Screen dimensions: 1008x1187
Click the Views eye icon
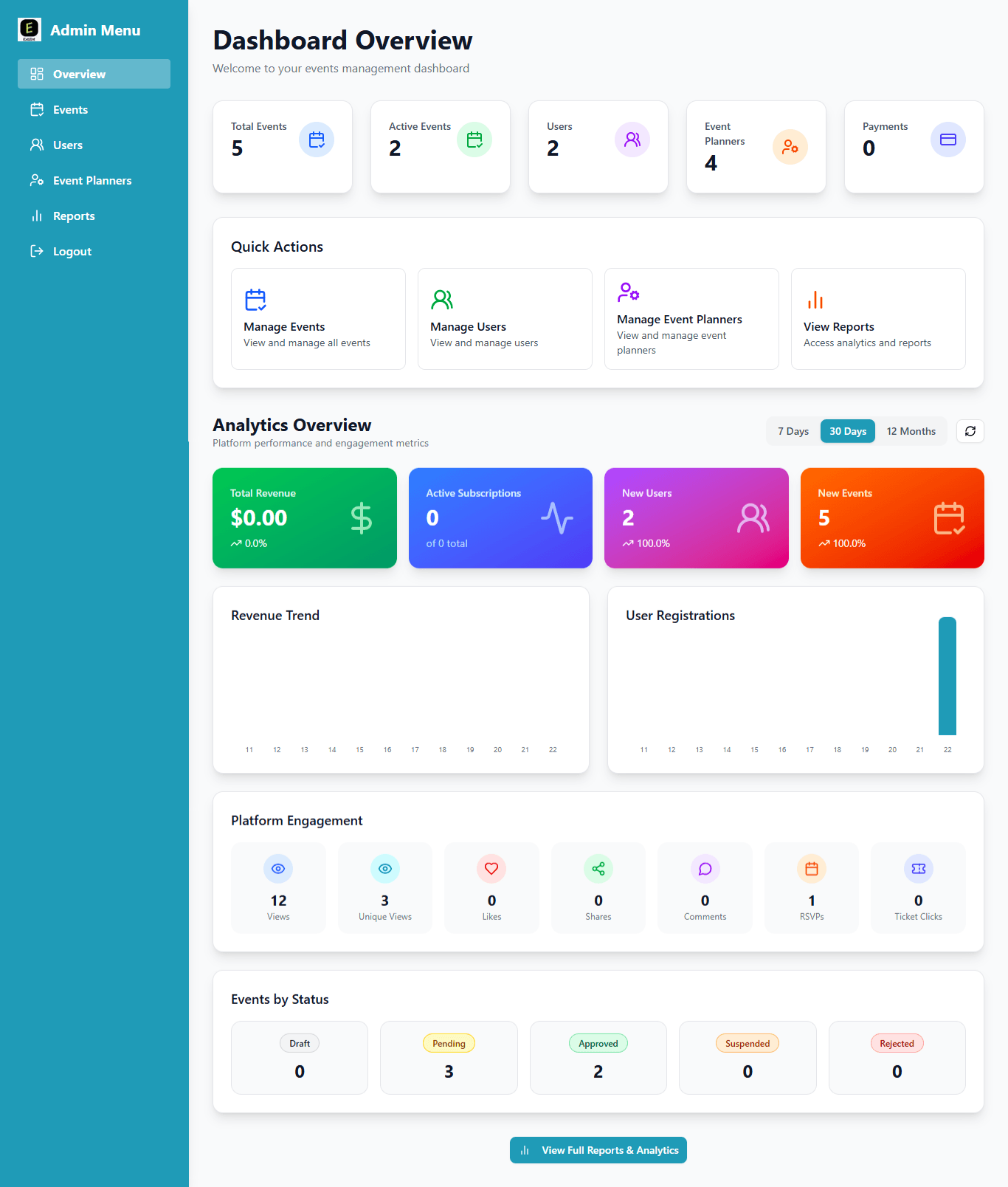[278, 869]
